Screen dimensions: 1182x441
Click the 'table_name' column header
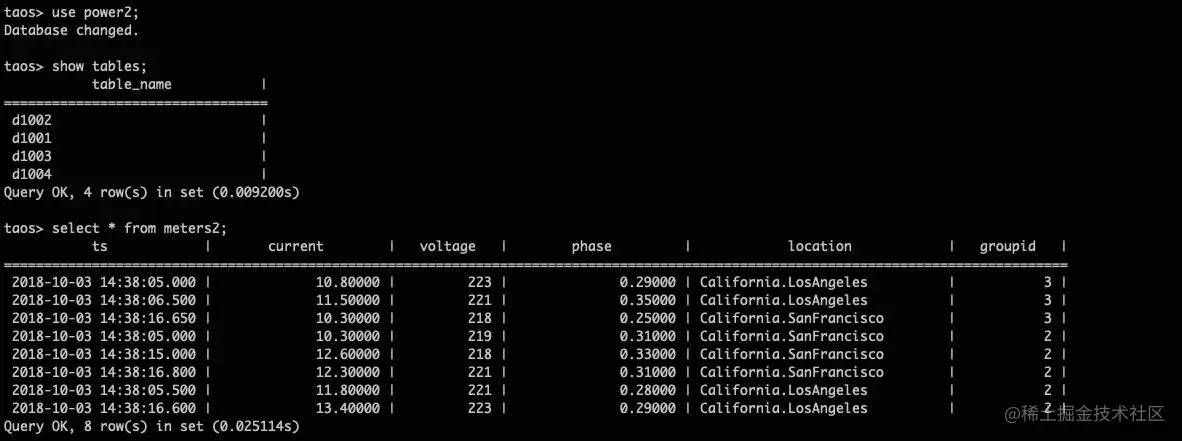point(132,84)
